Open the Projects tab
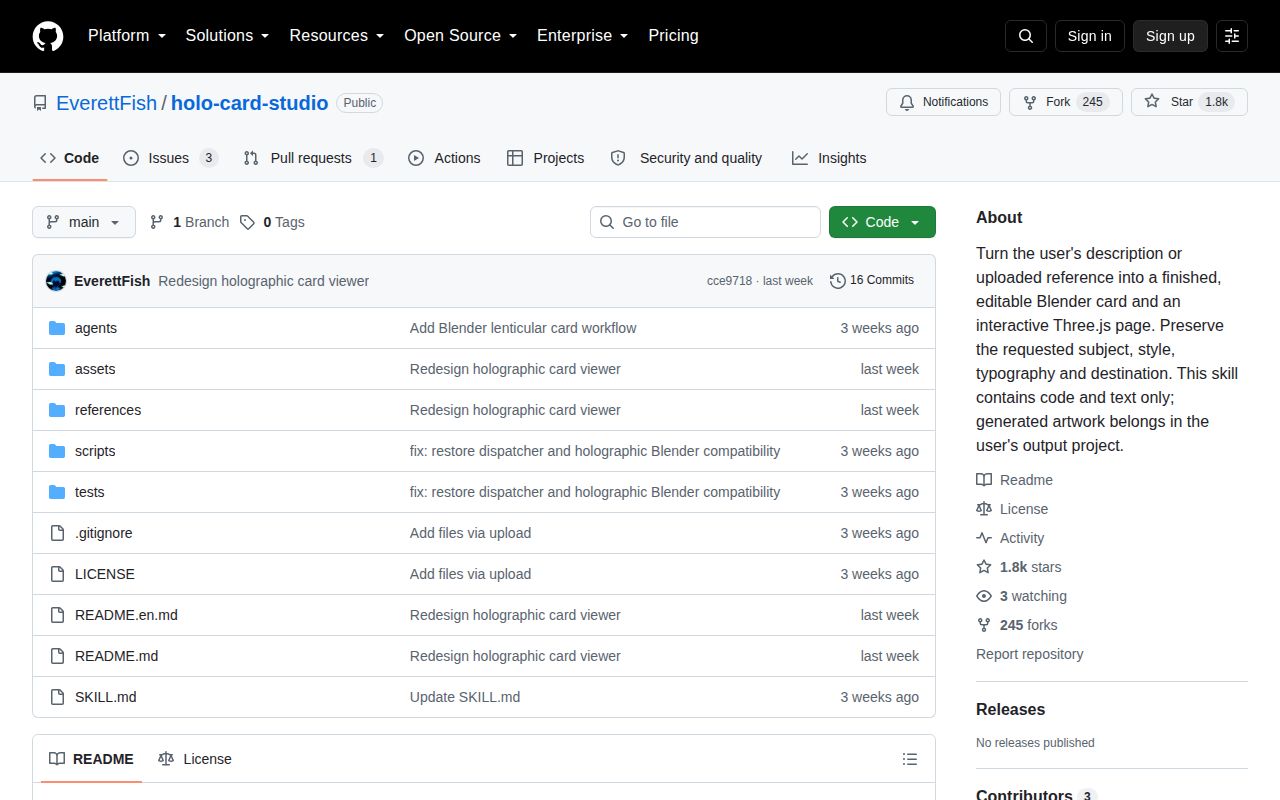The image size is (1280, 800). point(545,158)
